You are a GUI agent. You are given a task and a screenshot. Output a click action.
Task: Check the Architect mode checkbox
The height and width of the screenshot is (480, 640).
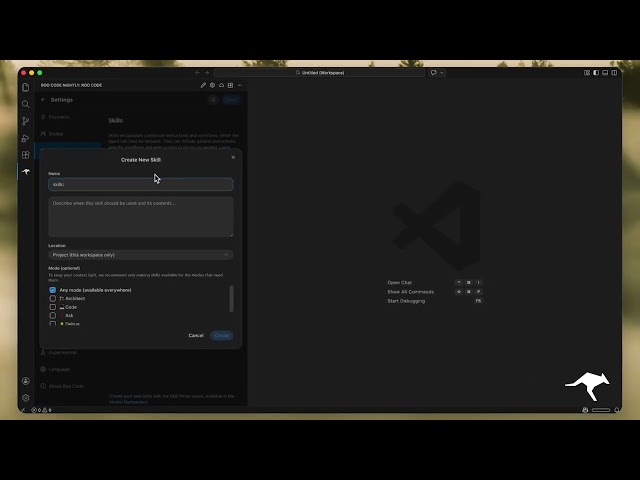coord(53,298)
